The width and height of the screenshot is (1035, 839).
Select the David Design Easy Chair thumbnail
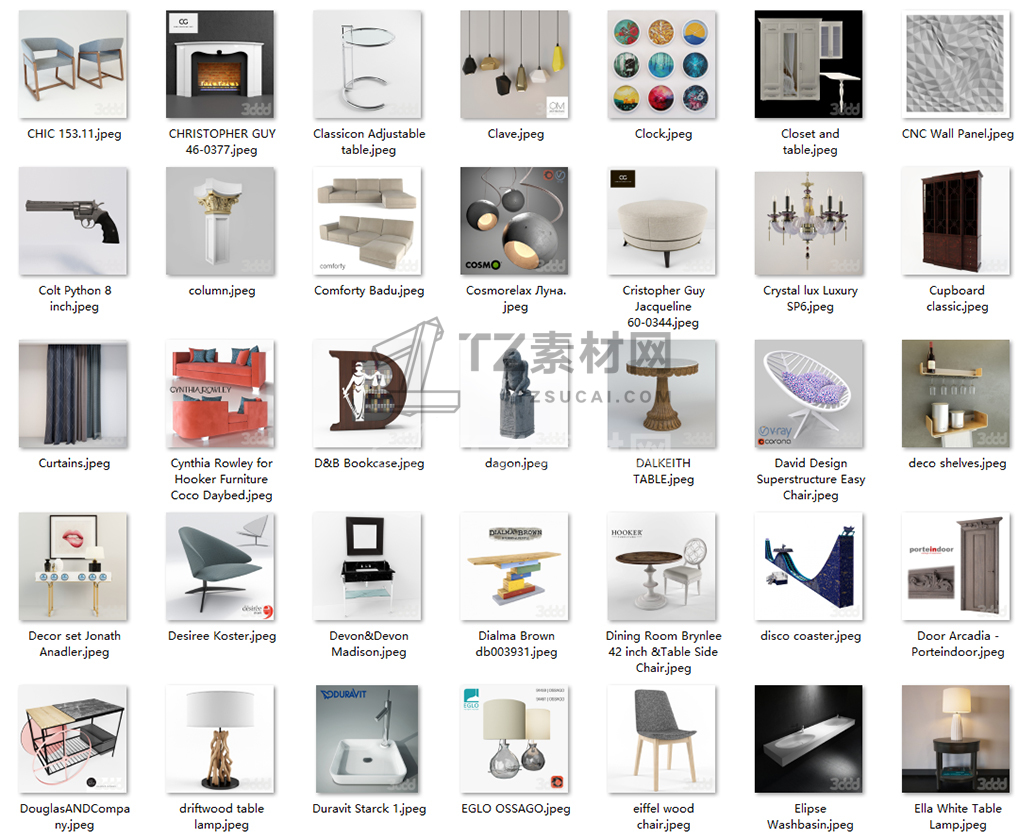pyautogui.click(x=809, y=394)
